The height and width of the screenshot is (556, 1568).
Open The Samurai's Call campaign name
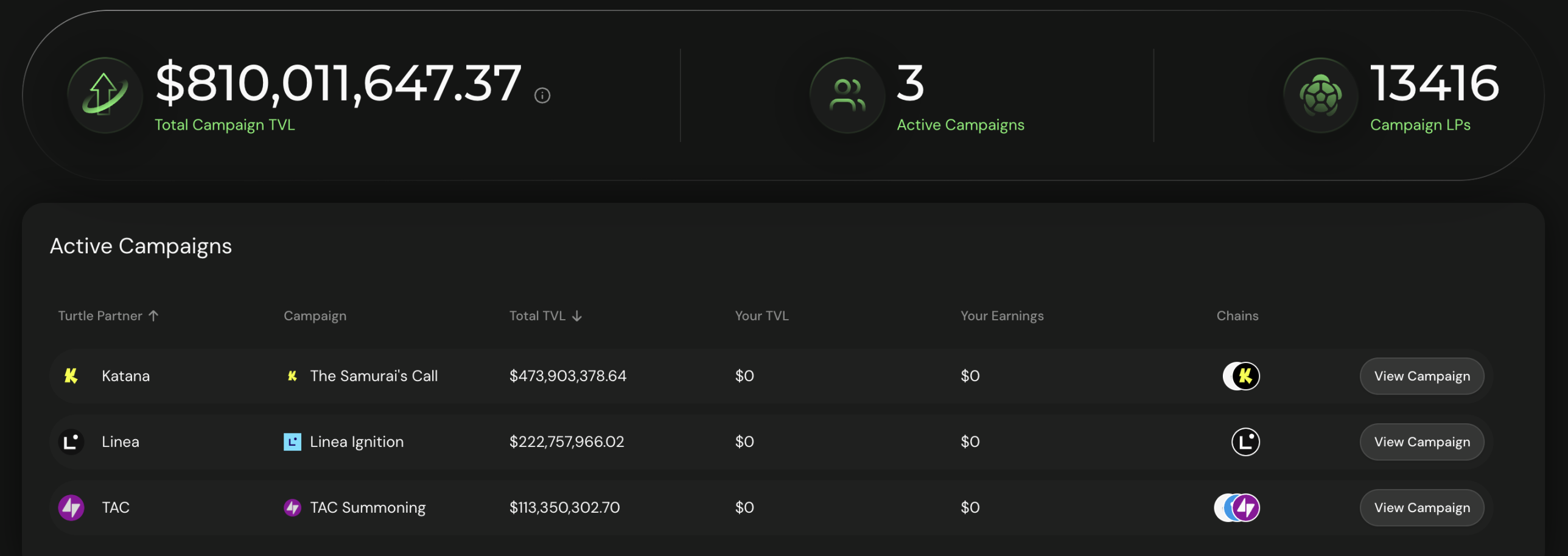pos(373,376)
